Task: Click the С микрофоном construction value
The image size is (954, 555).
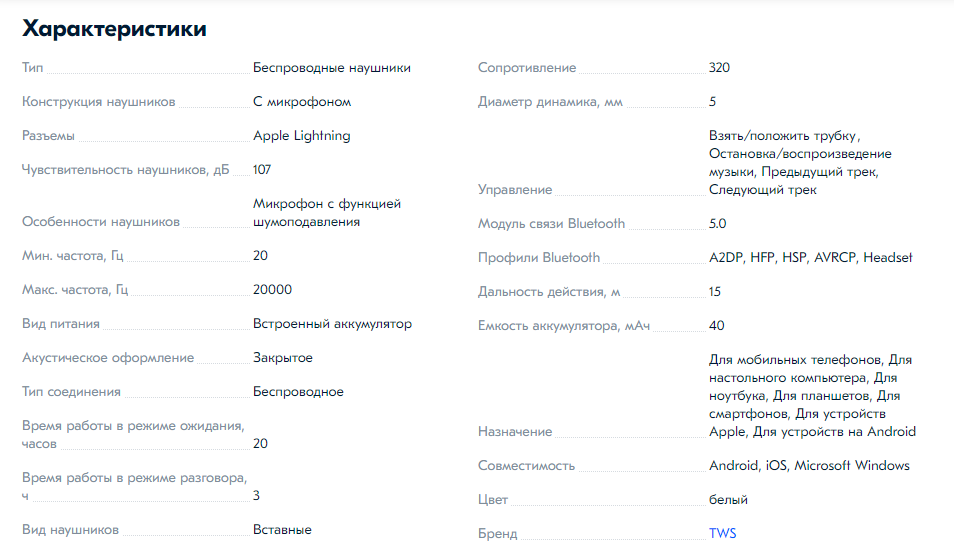Action: 302,102
